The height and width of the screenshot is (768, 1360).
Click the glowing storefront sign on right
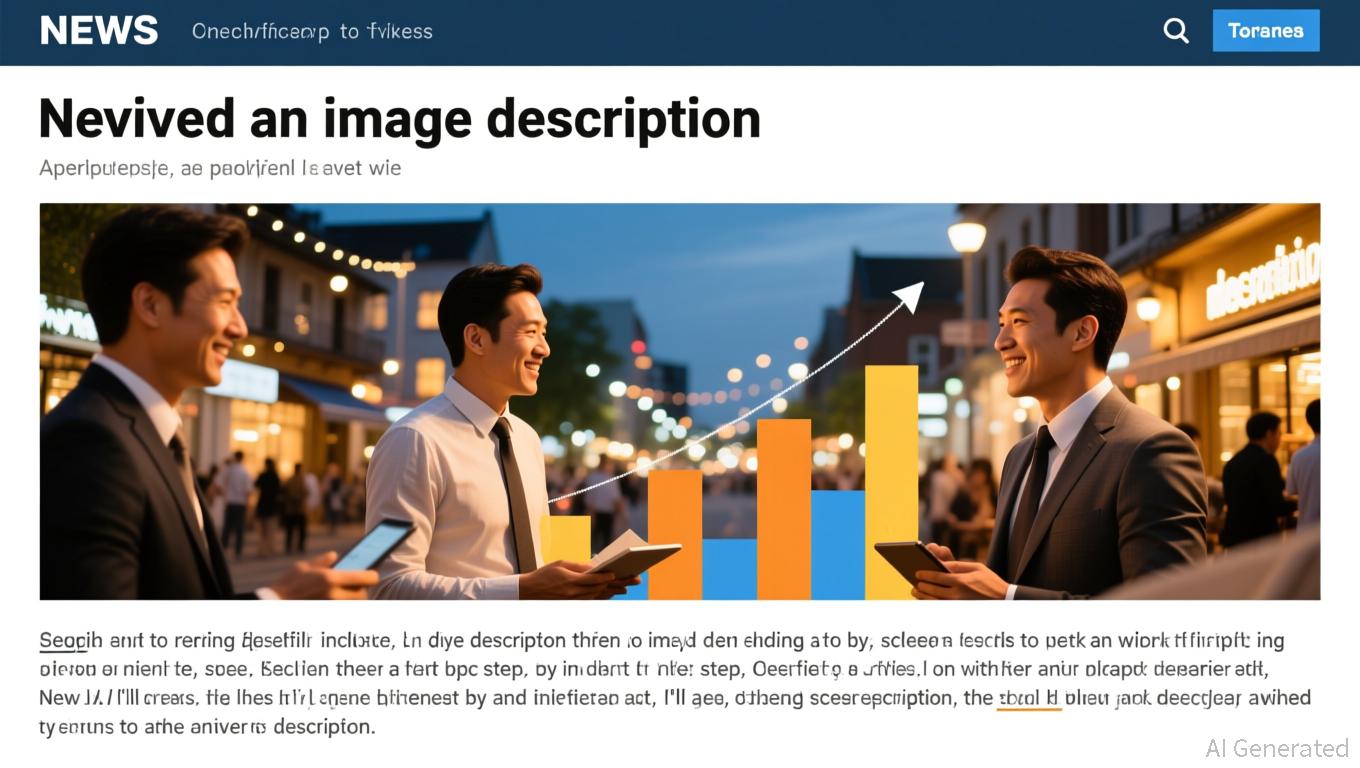pyautogui.click(x=1262, y=279)
